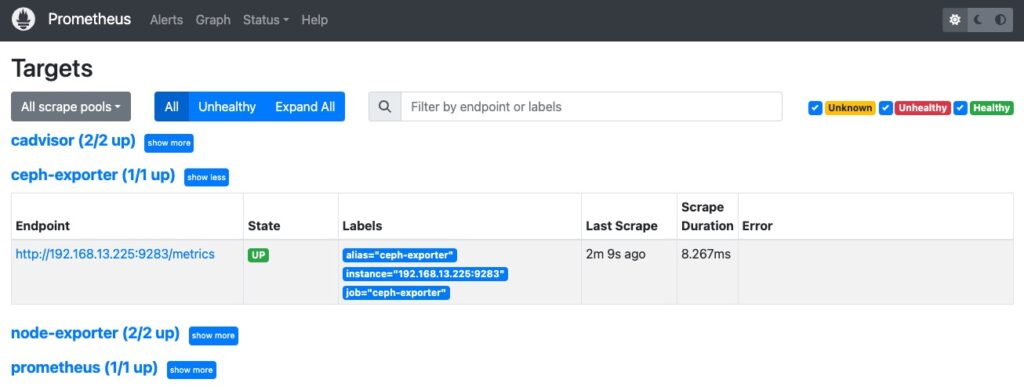This screenshot has width=1024, height=390.
Task: Switch to light theme sun icon
Action: coord(955,20)
